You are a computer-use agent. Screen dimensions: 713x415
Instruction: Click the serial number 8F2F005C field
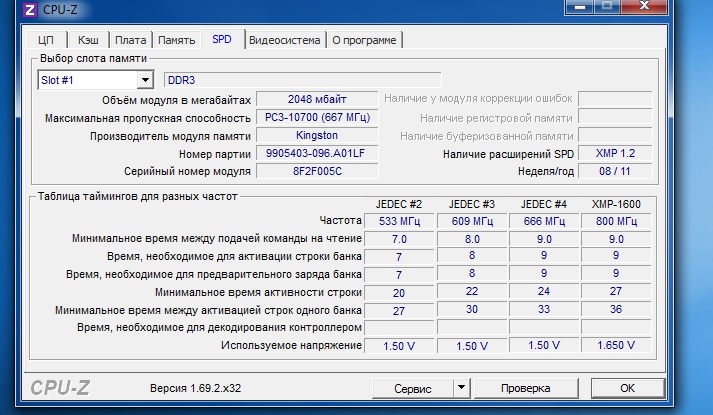(317, 171)
